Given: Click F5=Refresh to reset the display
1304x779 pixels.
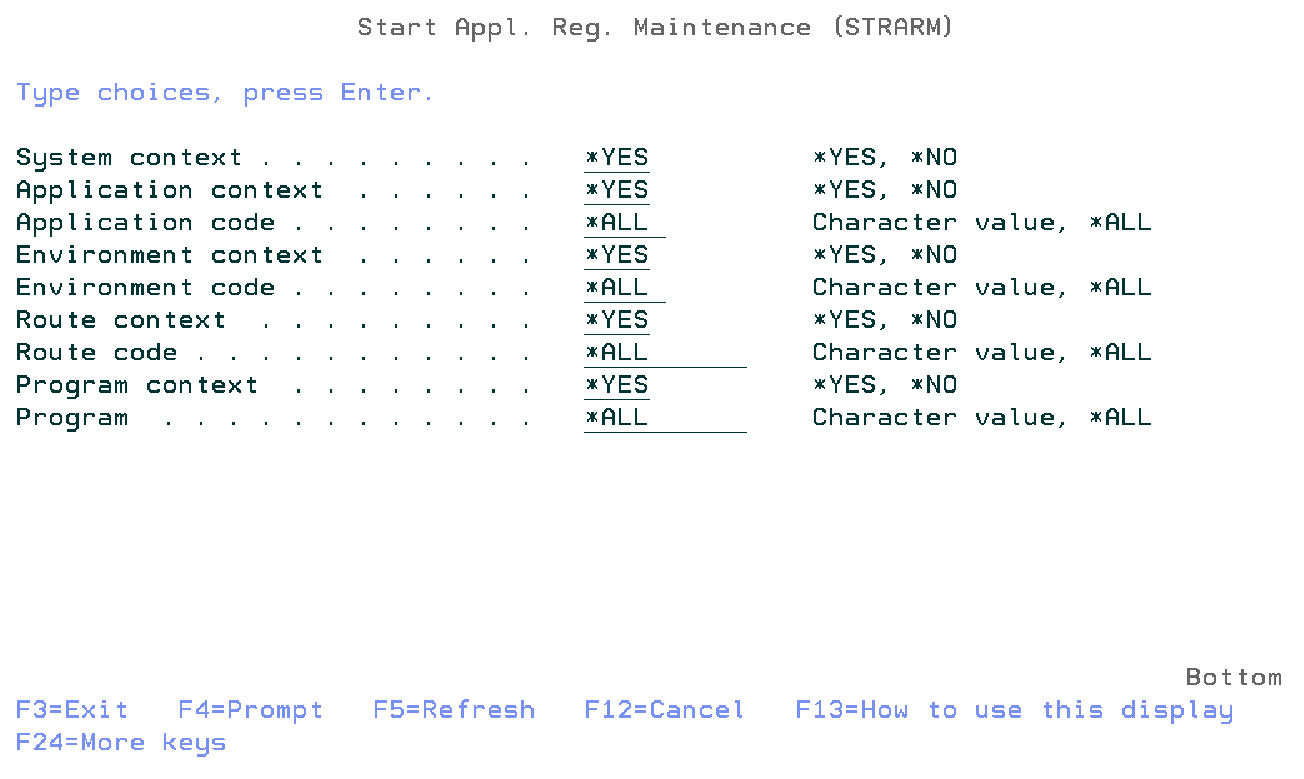Looking at the screenshot, I should click(454, 711).
